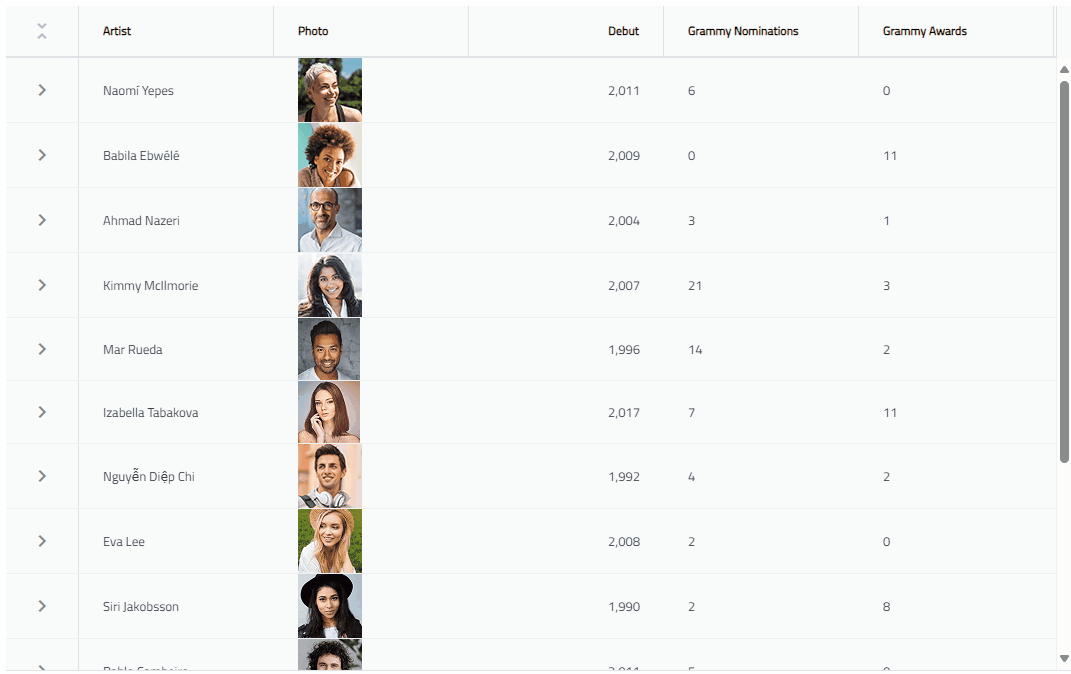Image resolution: width=1071 pixels, height=674 pixels.
Task: Expand the Naomí Yepes row
Action: (x=42, y=90)
